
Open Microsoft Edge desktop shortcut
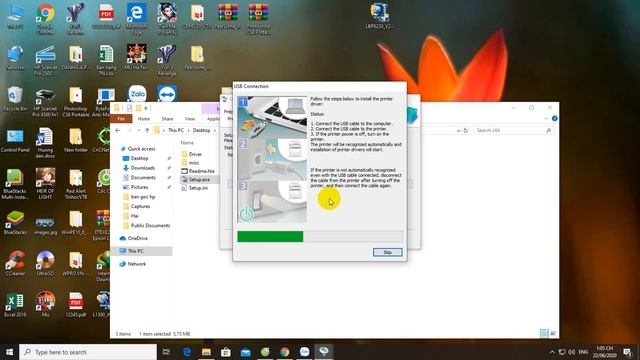click(x=136, y=18)
